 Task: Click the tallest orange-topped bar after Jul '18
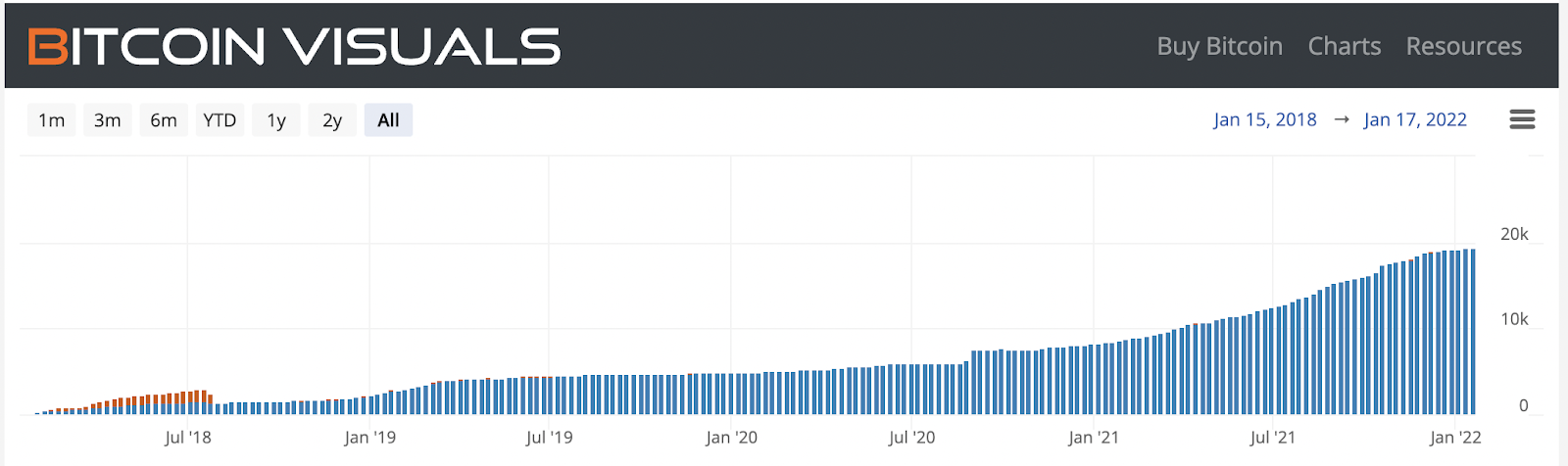[204, 402]
